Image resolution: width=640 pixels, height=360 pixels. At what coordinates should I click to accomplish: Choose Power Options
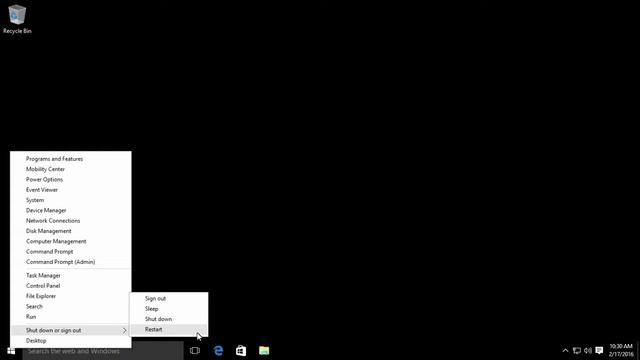tap(71, 179)
